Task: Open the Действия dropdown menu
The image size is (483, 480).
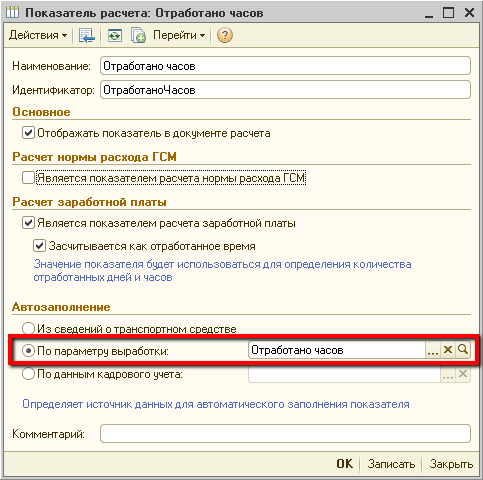Action: pyautogui.click(x=38, y=35)
